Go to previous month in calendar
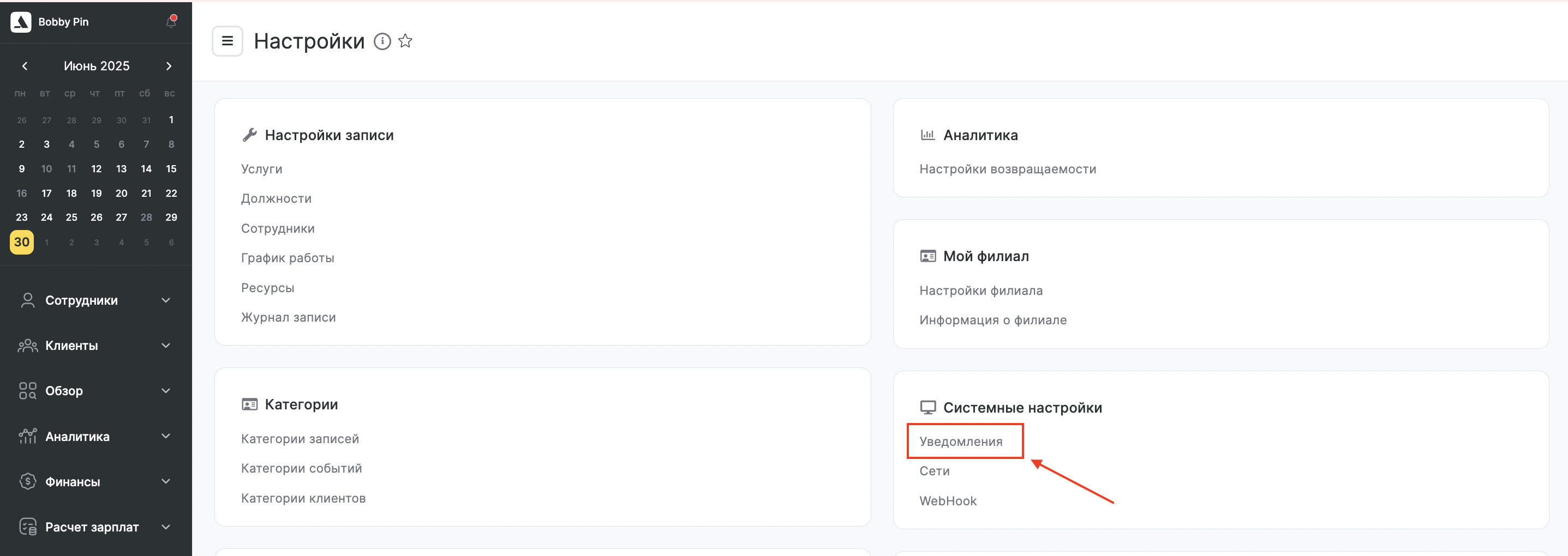 coord(25,66)
